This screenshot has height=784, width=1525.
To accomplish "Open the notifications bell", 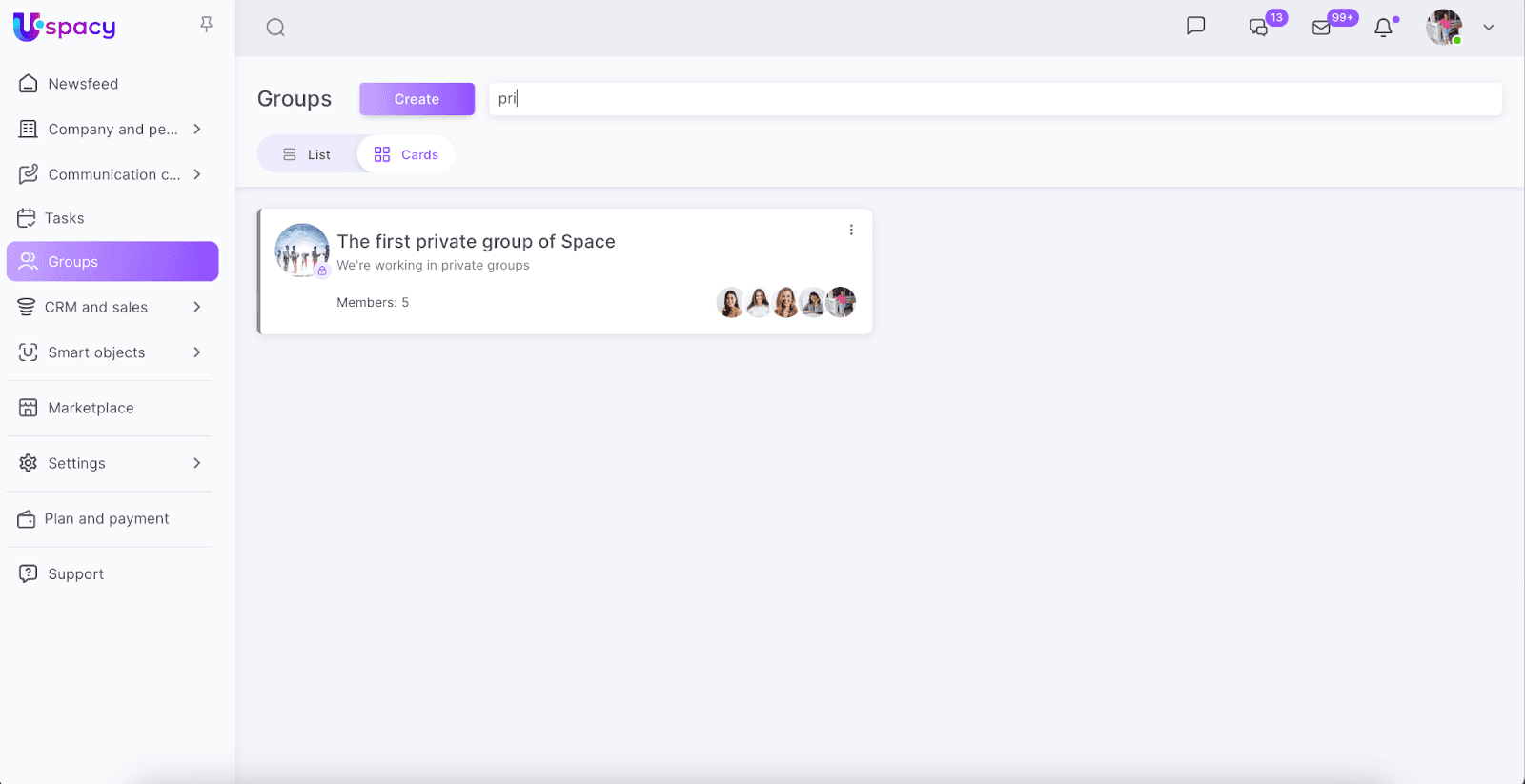I will point(1383,28).
